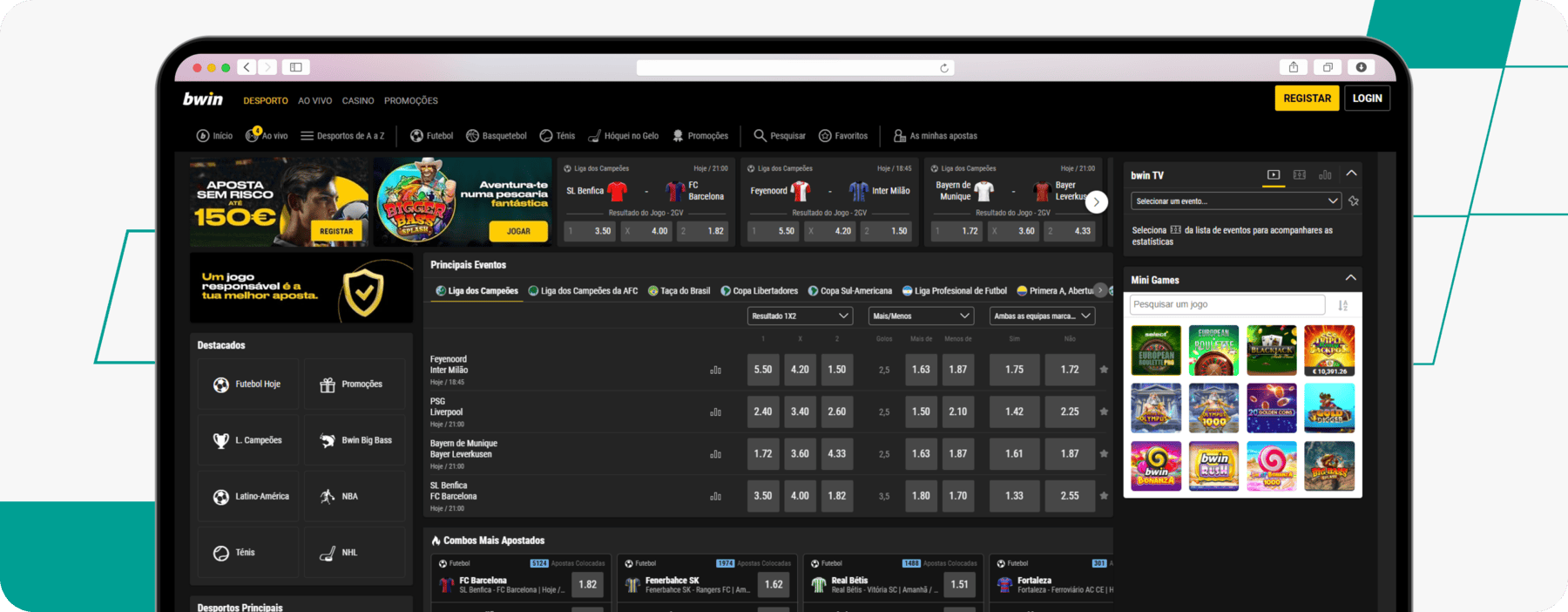This screenshot has height=612, width=1568.
Task: Open As minhas apostas
Action: coord(936,136)
